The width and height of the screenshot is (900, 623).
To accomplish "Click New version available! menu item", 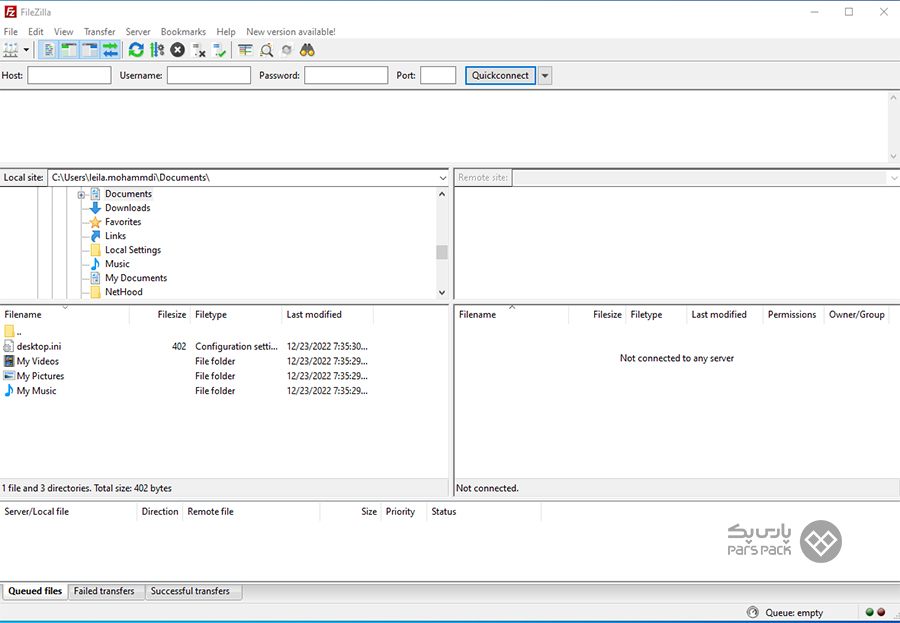I will point(291,32).
